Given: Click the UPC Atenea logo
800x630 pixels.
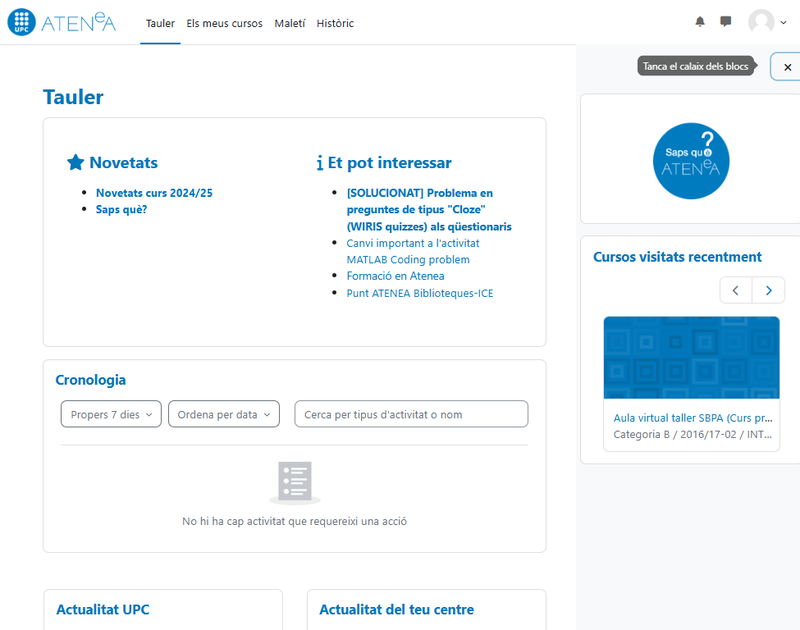Looking at the screenshot, I should (x=62, y=22).
